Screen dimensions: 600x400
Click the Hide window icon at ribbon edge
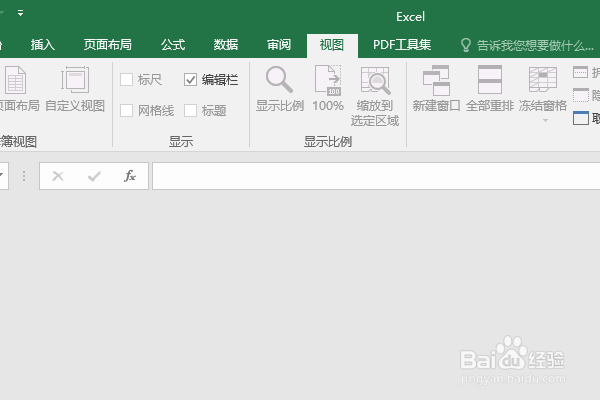tap(580, 95)
